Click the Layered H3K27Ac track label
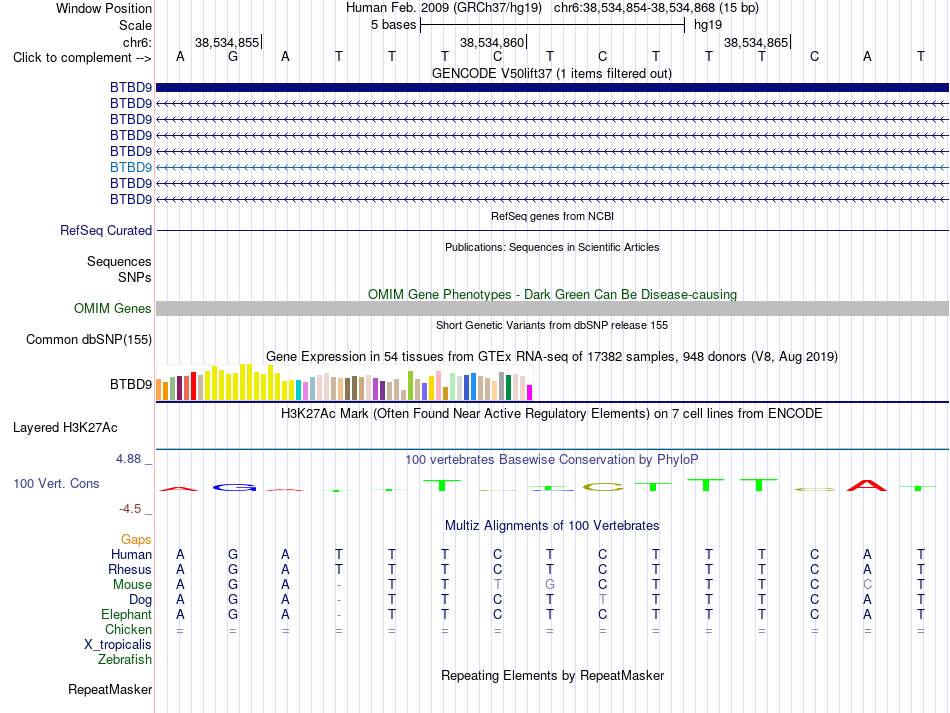This screenshot has height=713, width=950. [65, 428]
